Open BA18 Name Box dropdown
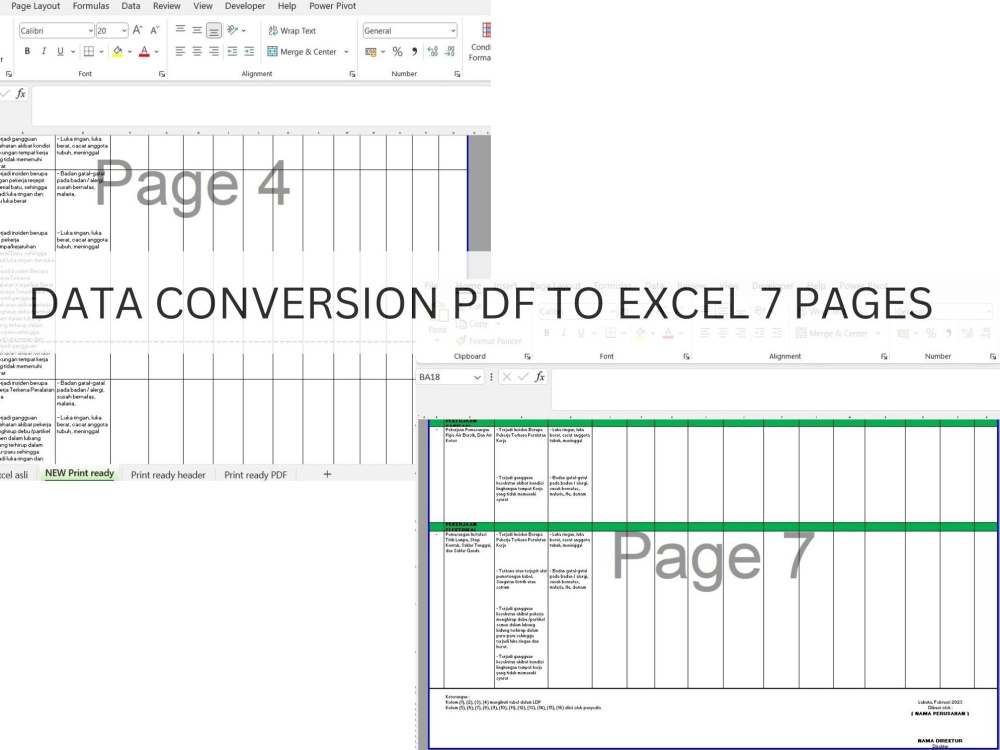1000x750 pixels. (476, 378)
